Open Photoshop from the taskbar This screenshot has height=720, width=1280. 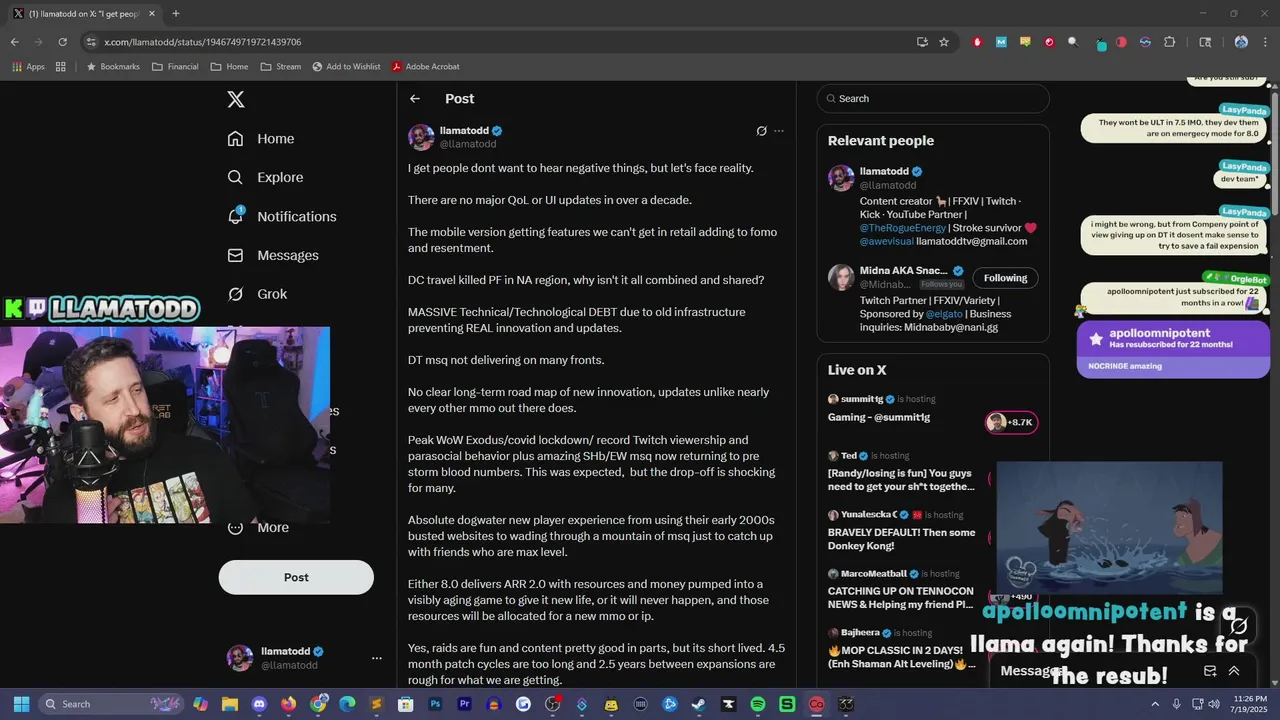(x=435, y=704)
